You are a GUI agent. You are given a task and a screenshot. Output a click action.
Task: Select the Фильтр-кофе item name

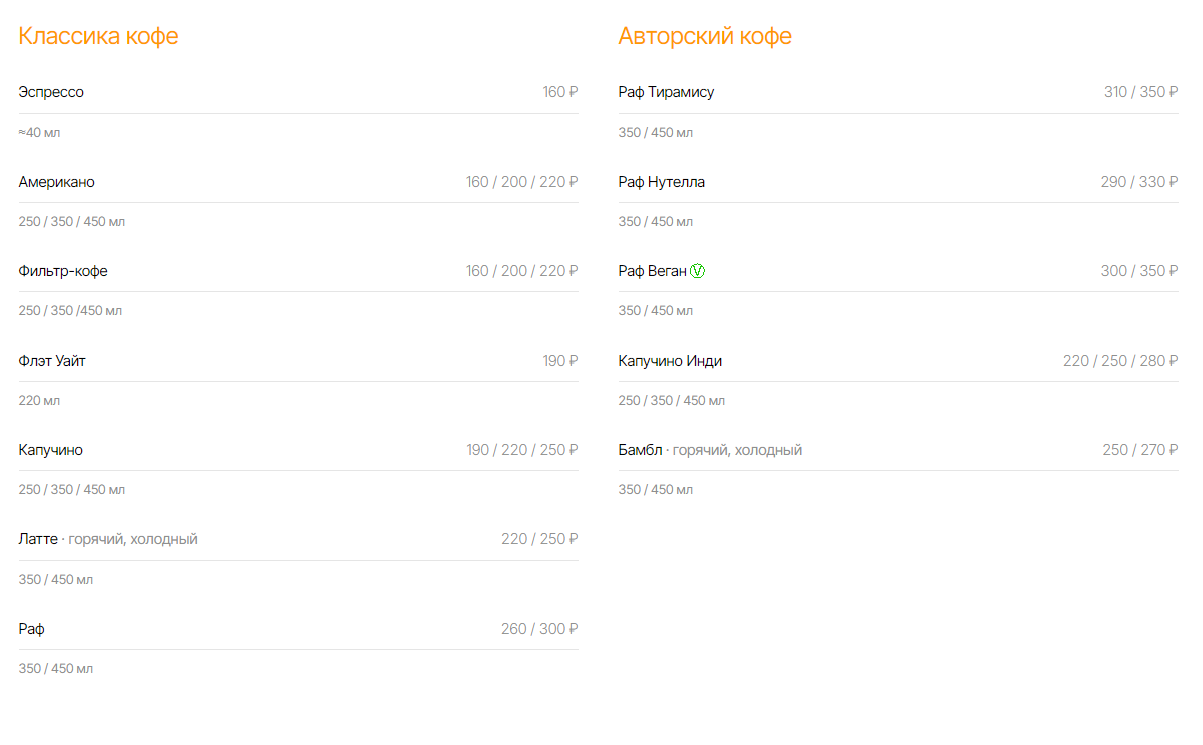coord(63,271)
